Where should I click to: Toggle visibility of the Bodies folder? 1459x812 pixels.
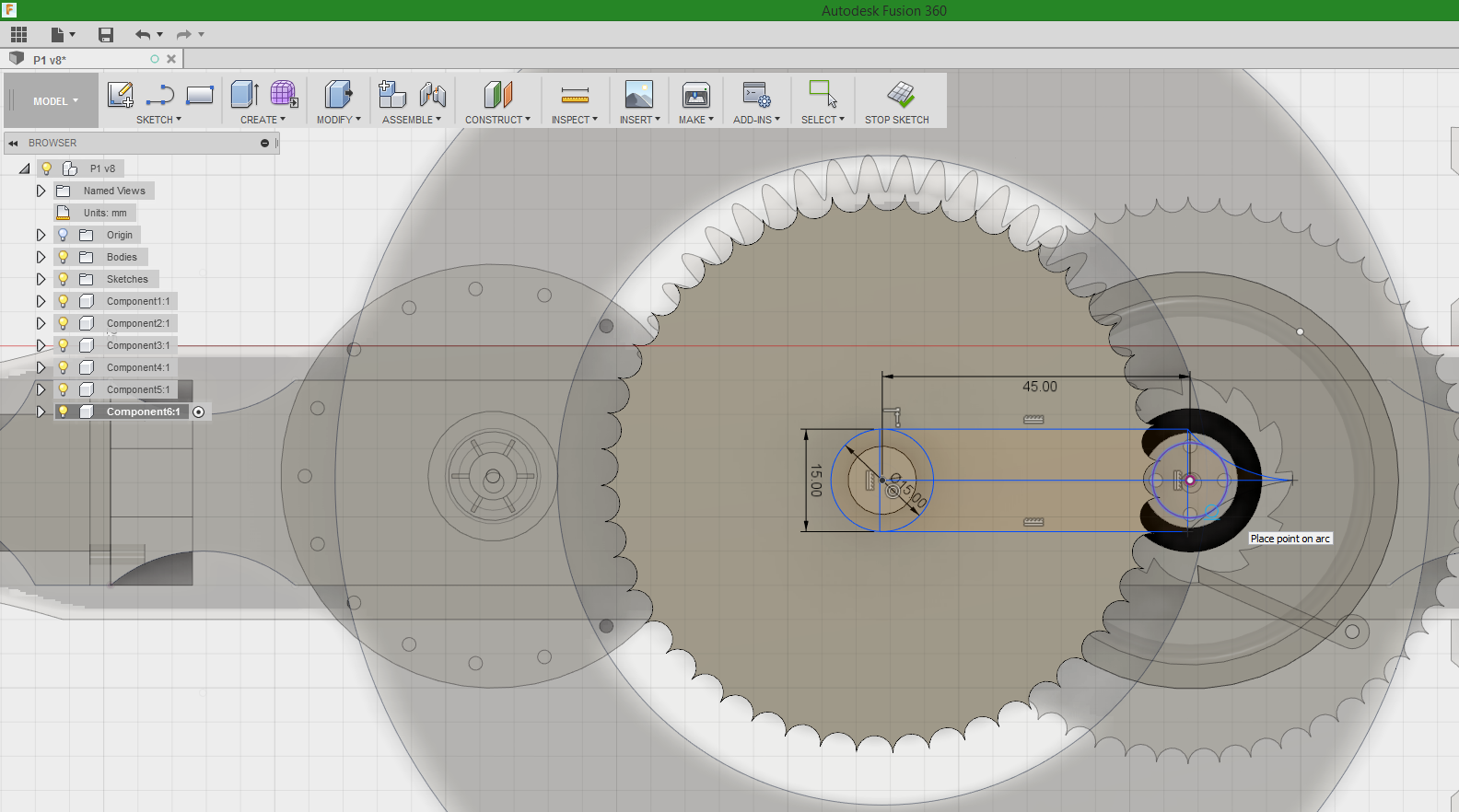(x=63, y=257)
